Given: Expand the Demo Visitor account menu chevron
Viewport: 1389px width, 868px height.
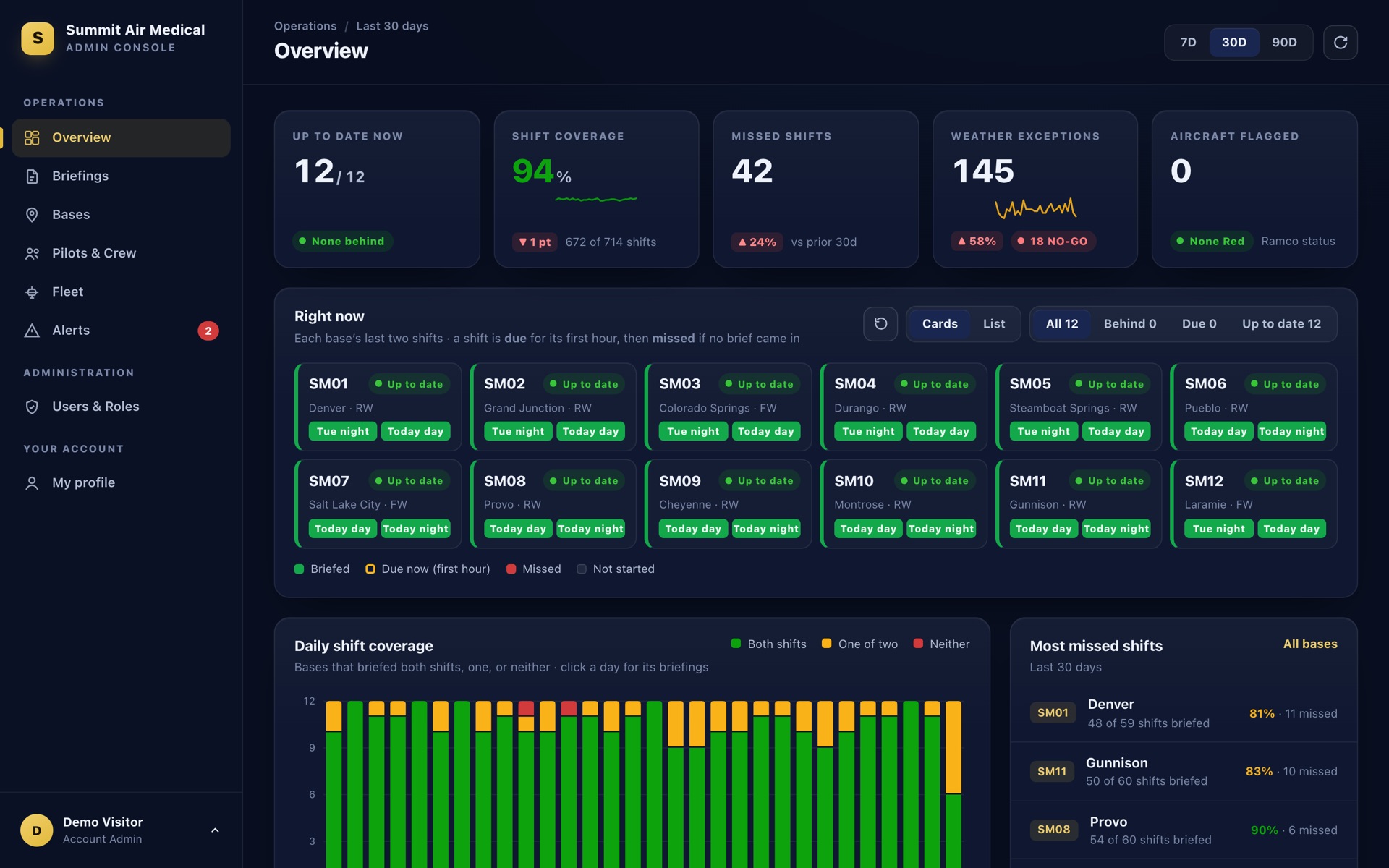Looking at the screenshot, I should (x=215, y=830).
